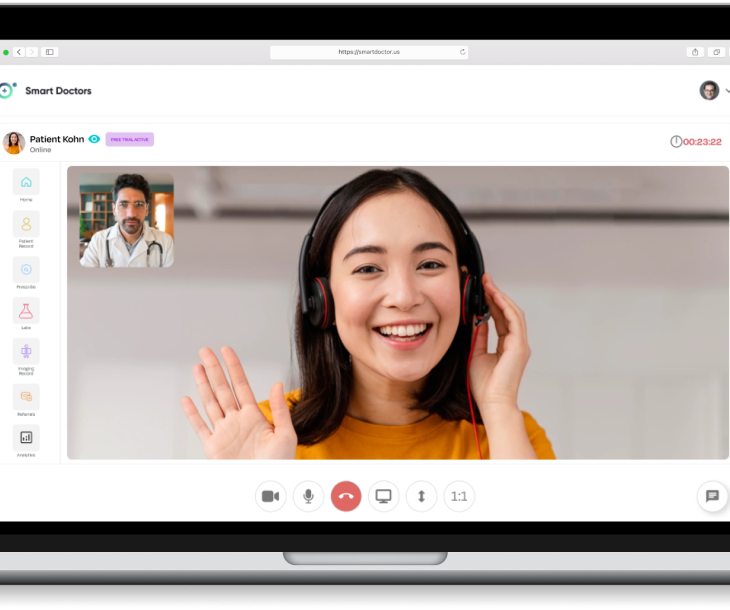Open Imaging Record in sidebar
The width and height of the screenshot is (730, 610).
click(26, 352)
